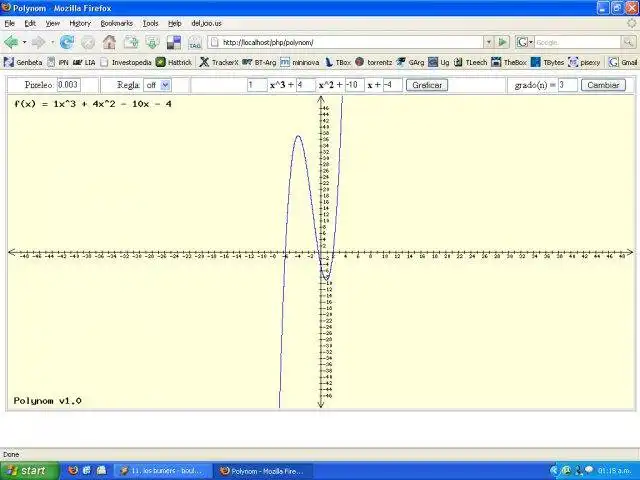Click the Cambiar button

point(603,85)
